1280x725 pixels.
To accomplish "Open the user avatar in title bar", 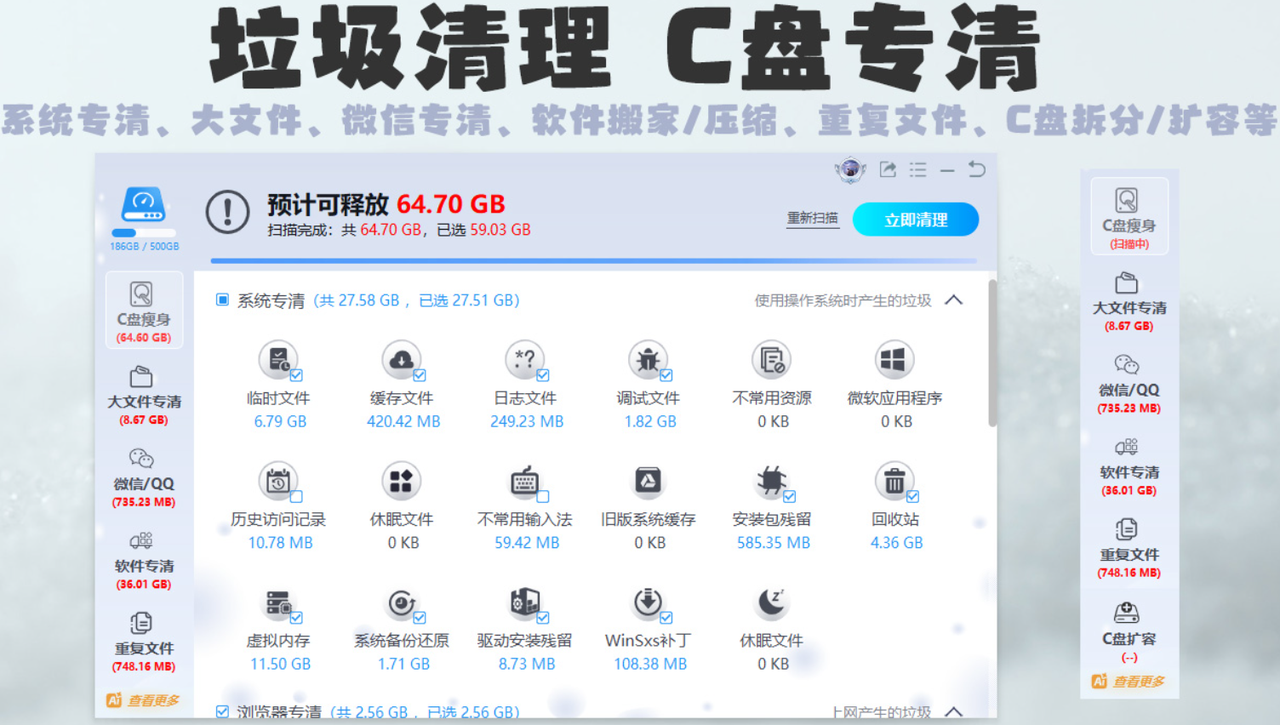I will click(x=850, y=170).
